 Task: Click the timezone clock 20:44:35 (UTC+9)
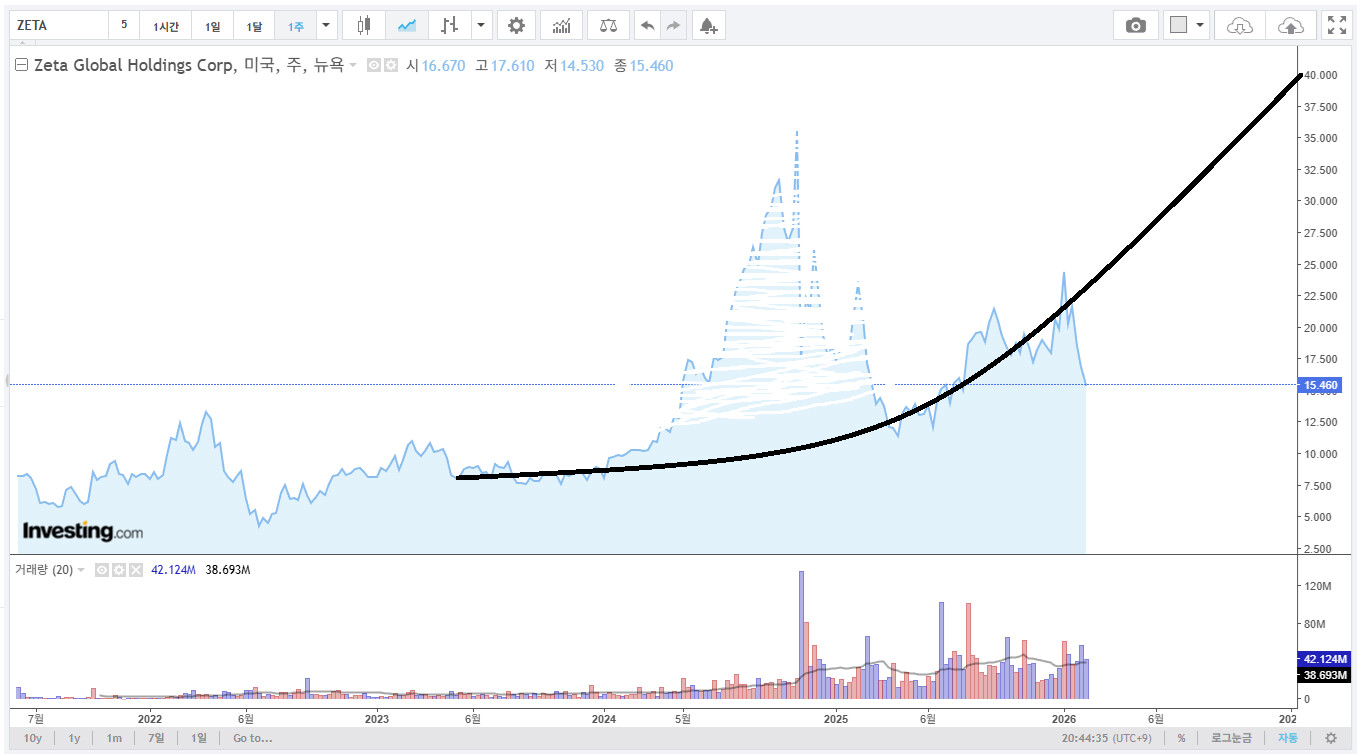pos(1109,738)
